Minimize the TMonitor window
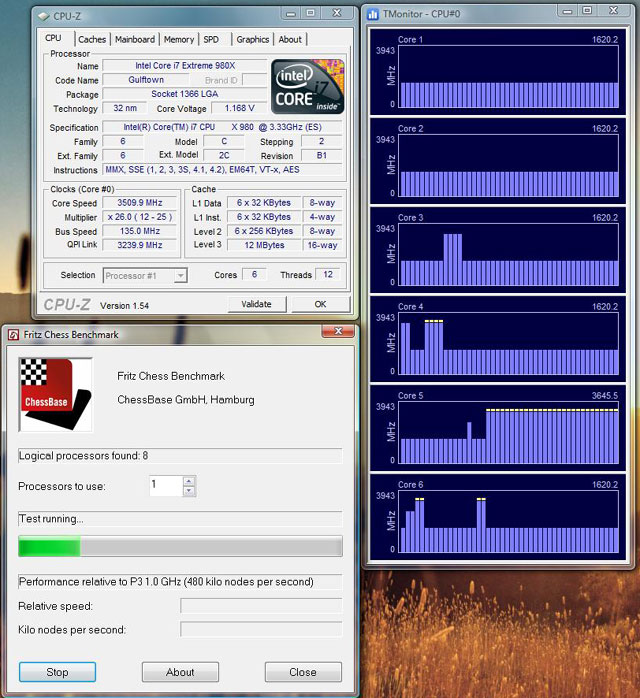 [x=567, y=11]
